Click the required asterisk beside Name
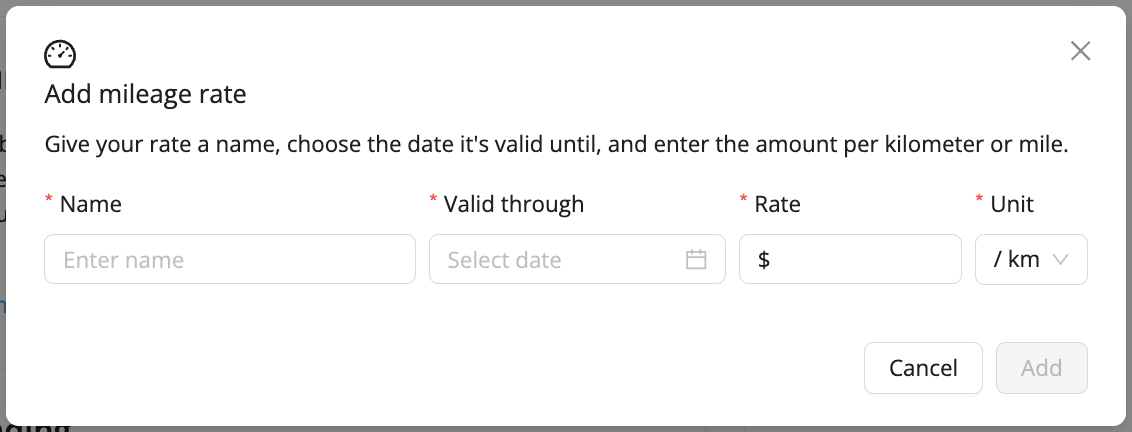Image resolution: width=1132 pixels, height=432 pixels. 49,202
